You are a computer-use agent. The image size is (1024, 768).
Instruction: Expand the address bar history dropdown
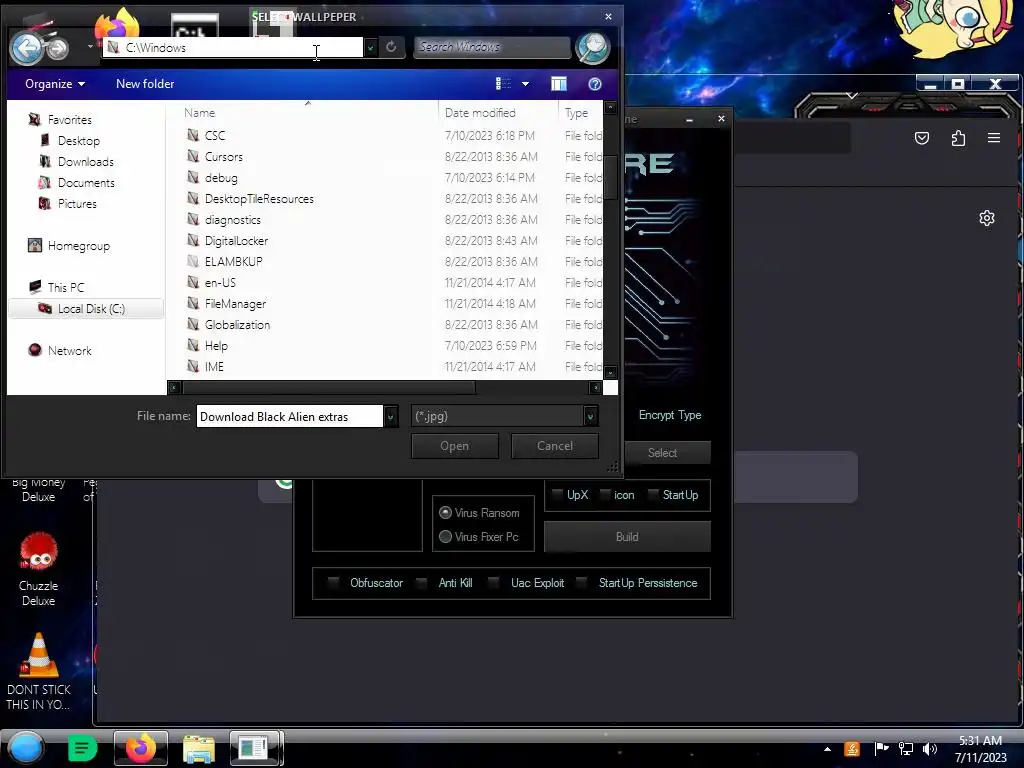tap(370, 47)
